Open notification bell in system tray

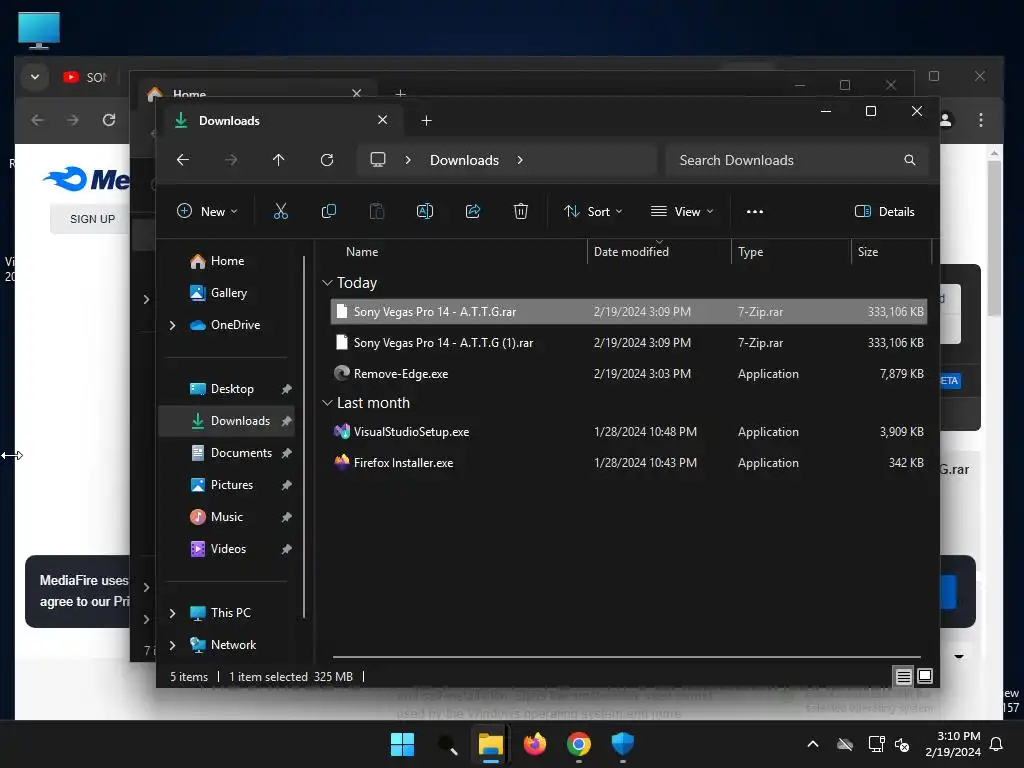pyautogui.click(x=997, y=744)
